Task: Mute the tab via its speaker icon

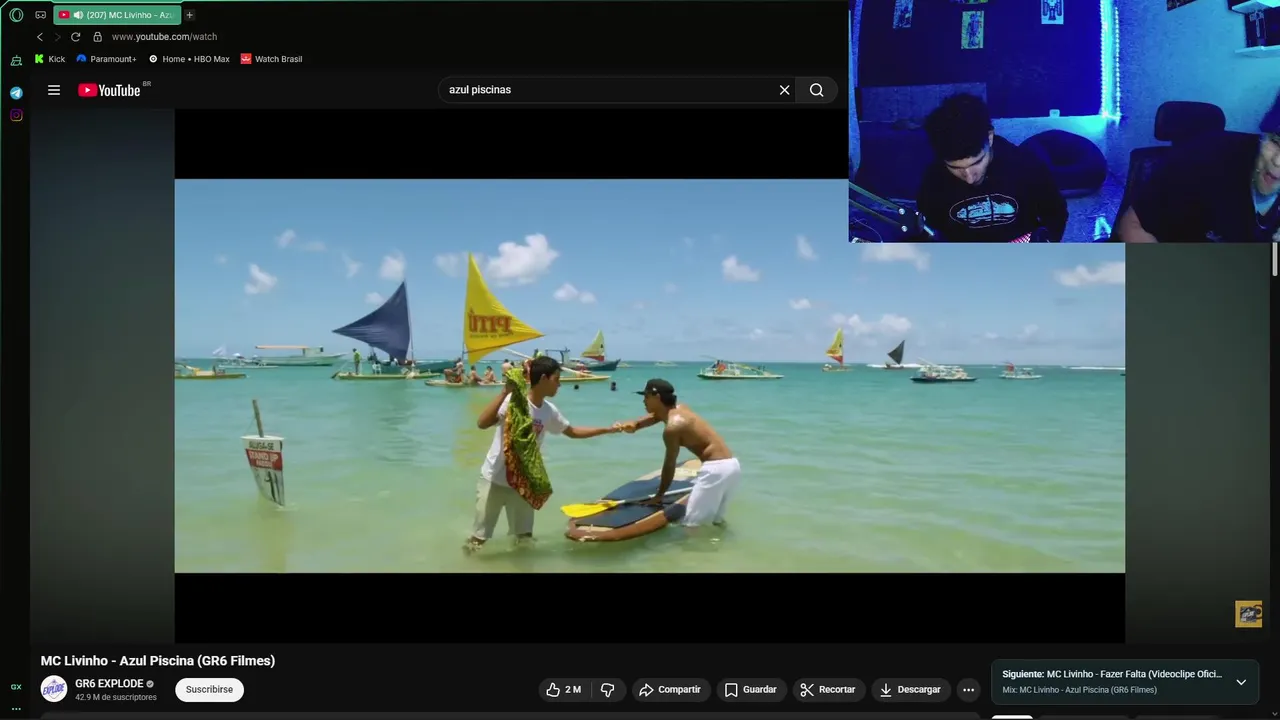Action: pos(78,15)
